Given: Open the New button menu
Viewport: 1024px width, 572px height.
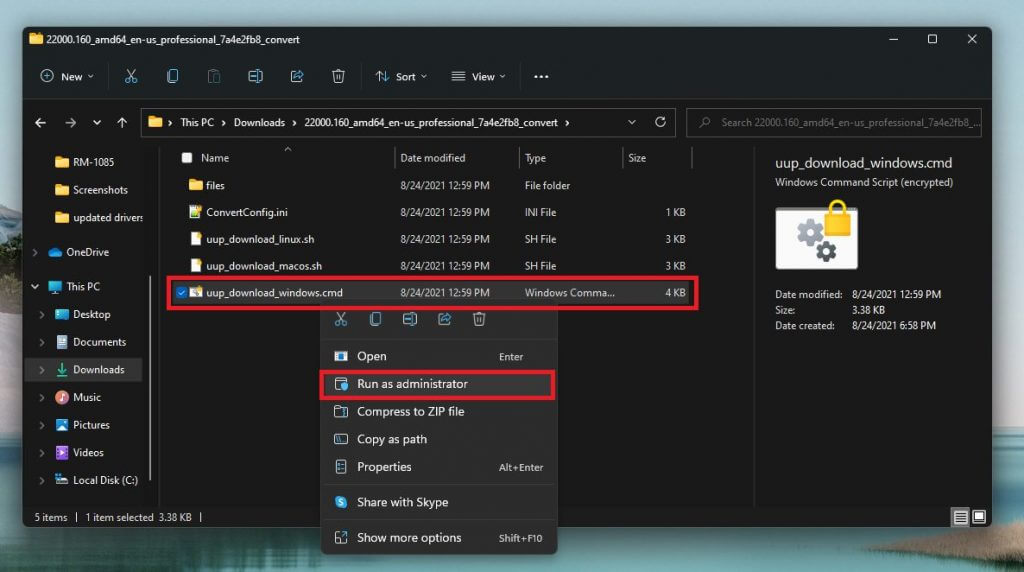Looking at the screenshot, I should [67, 76].
